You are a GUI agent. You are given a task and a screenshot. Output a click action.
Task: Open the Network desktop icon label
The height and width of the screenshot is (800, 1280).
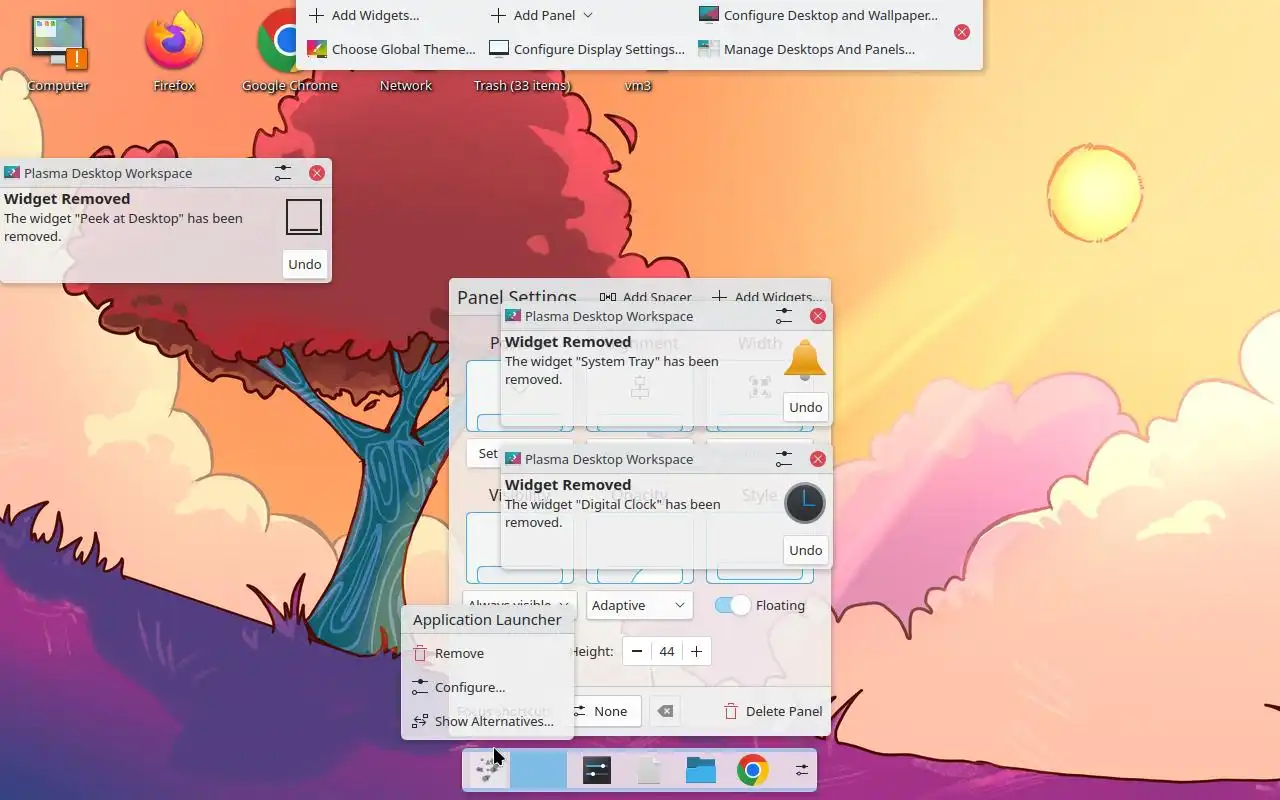coord(406,86)
